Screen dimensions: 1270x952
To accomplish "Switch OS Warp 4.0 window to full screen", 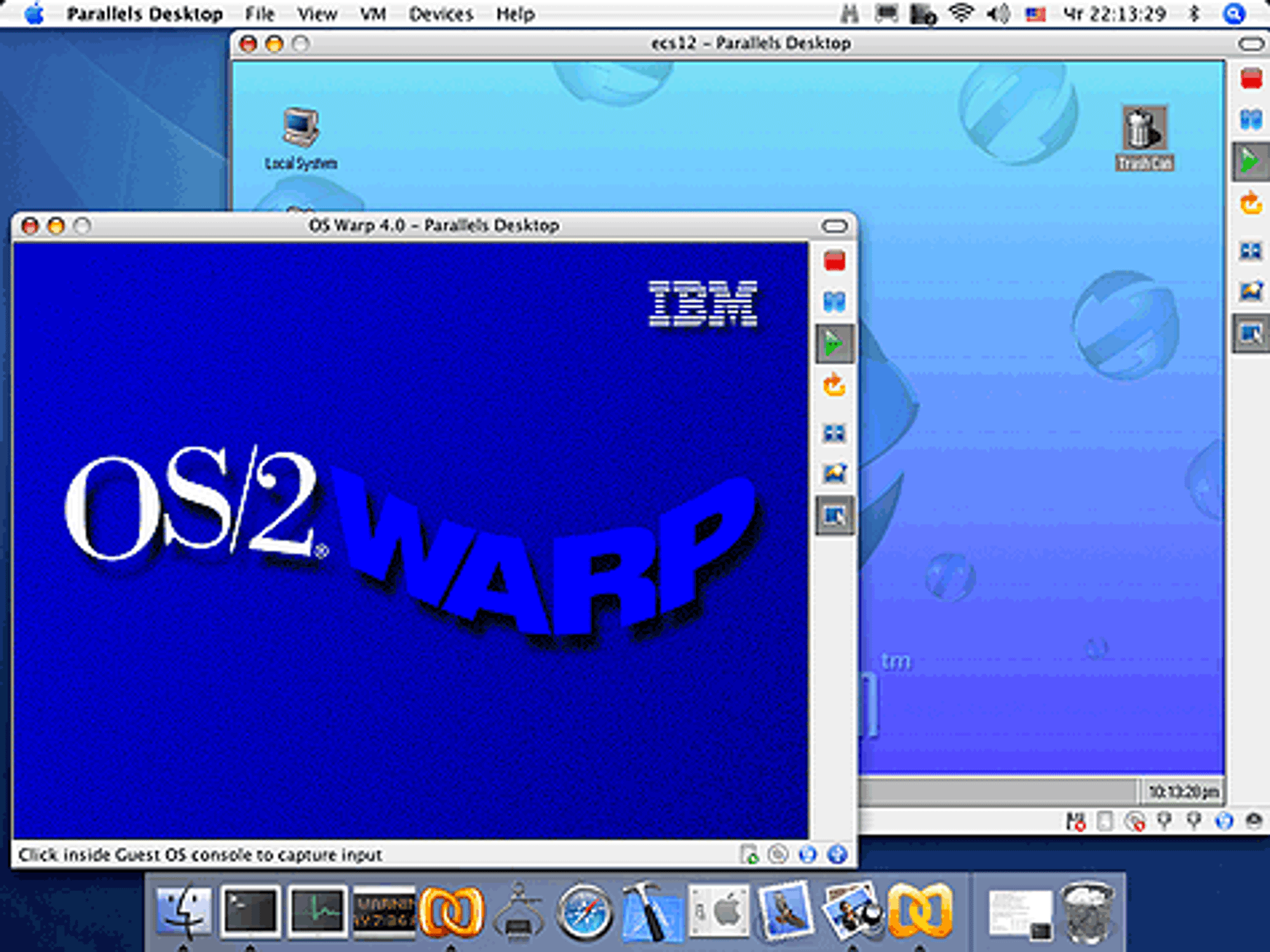I will click(834, 433).
